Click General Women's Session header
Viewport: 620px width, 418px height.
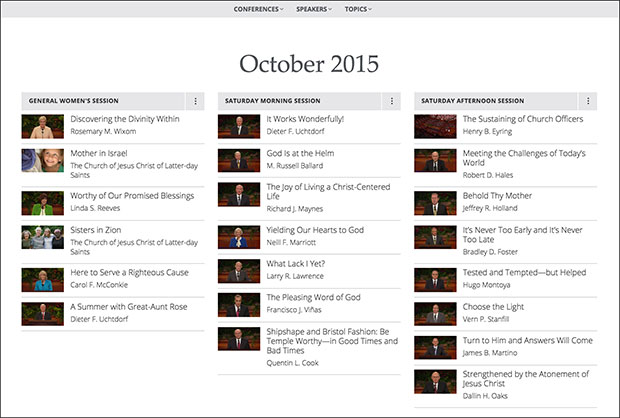pyautogui.click(x=74, y=101)
